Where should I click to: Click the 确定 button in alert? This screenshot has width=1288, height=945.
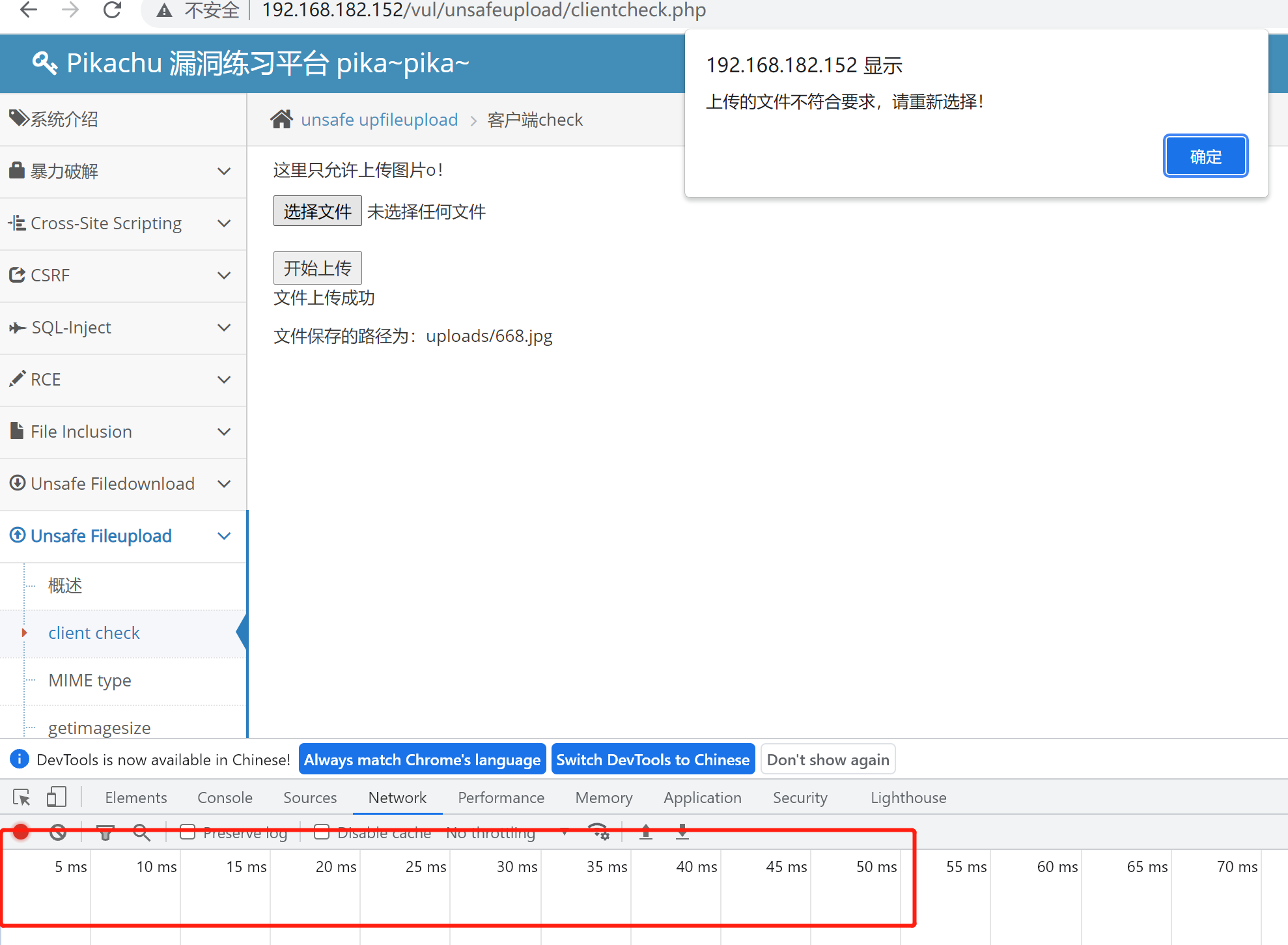tap(1205, 156)
